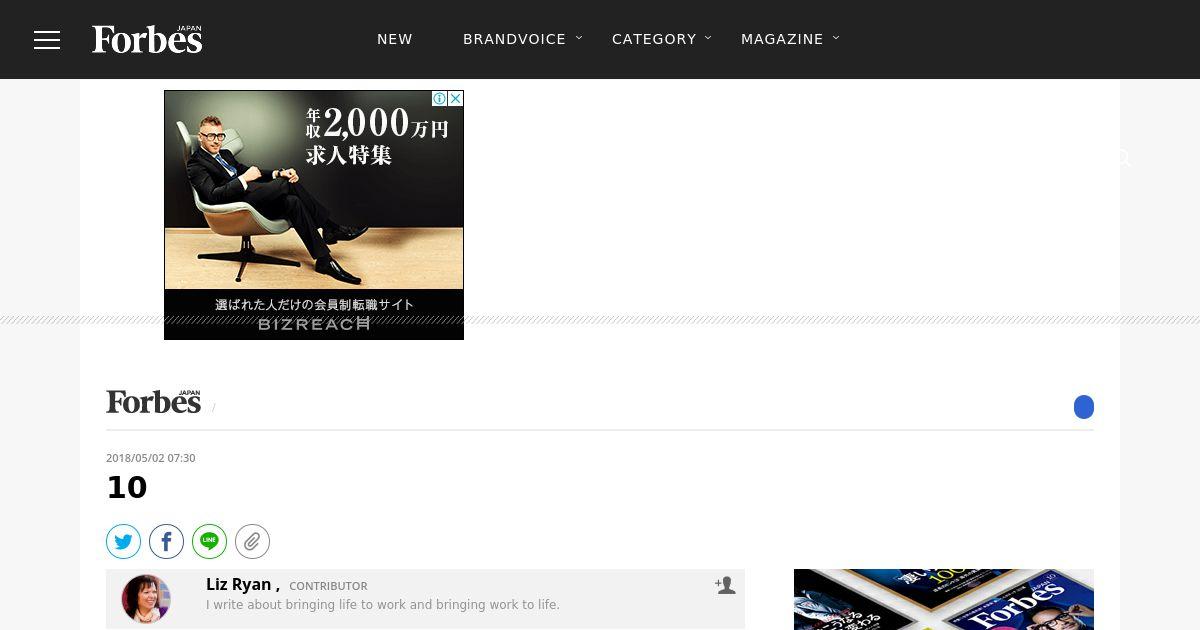Click the Forbes Japan breadcrumb logo
The height and width of the screenshot is (630, 1200).
coord(154,401)
